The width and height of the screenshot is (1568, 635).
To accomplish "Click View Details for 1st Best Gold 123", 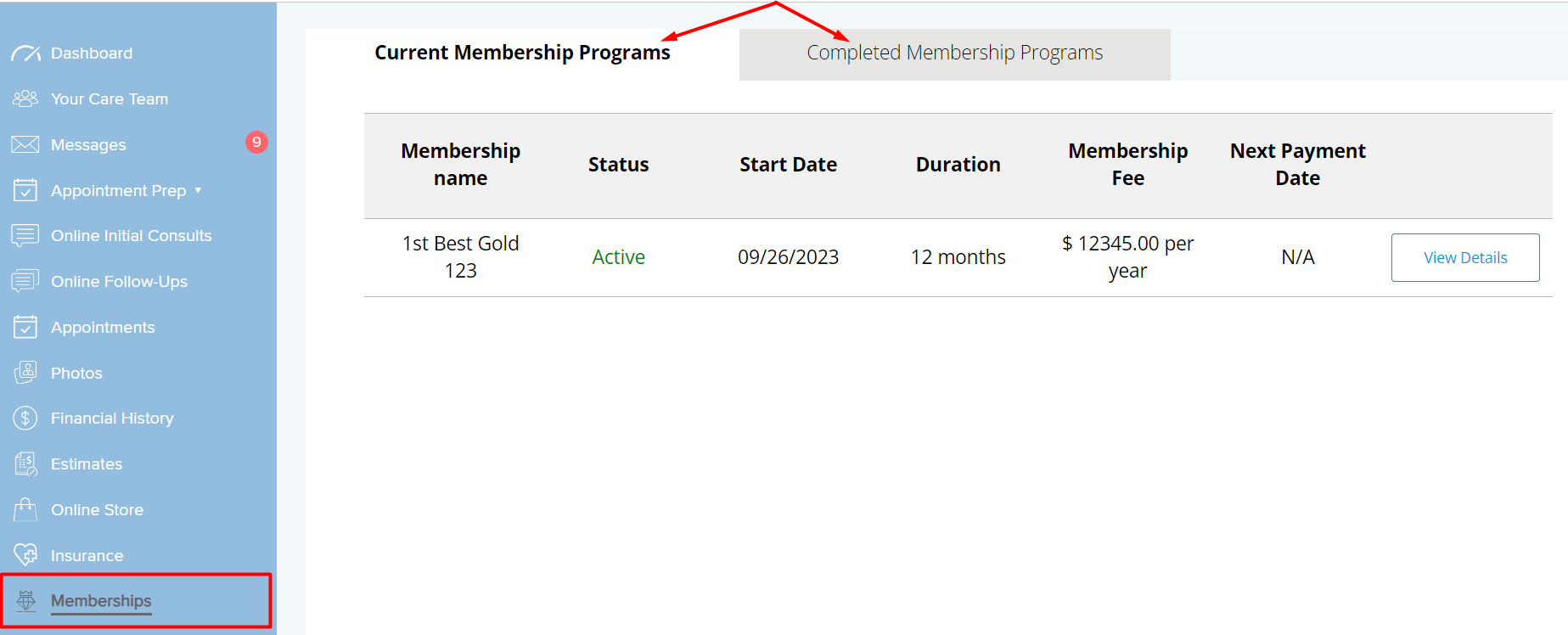I will pos(1465,257).
